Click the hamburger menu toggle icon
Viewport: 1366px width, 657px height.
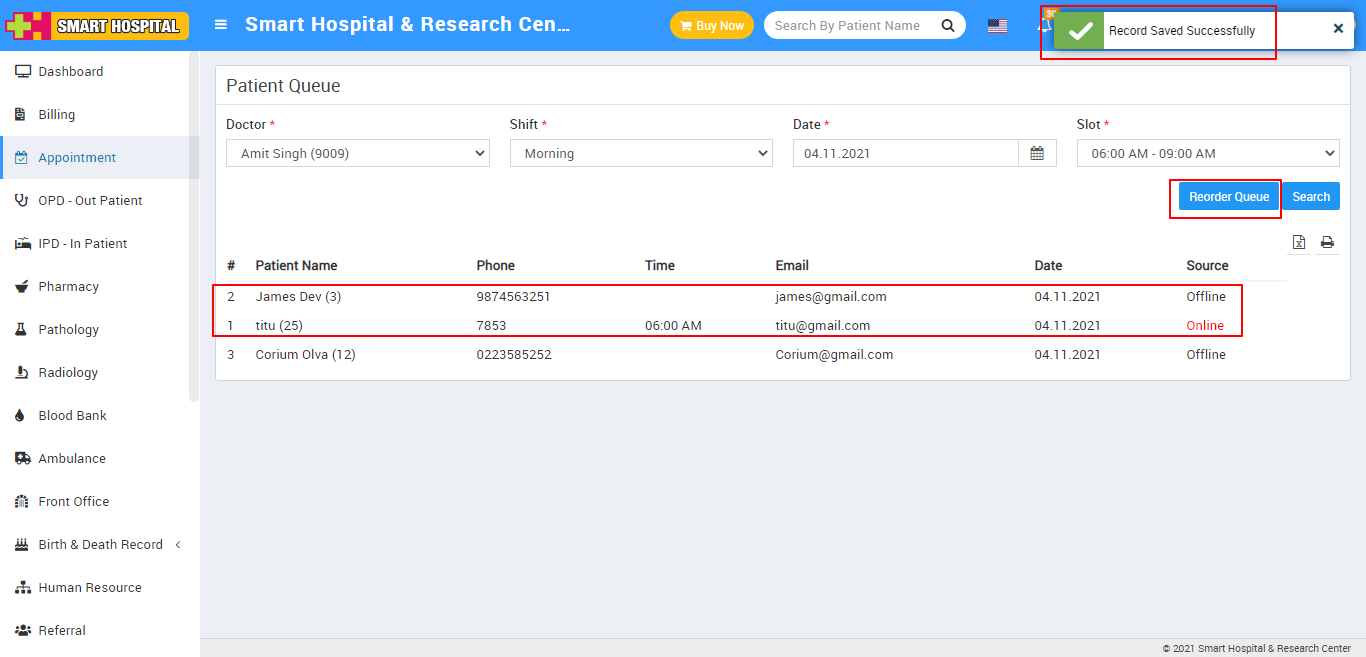(221, 25)
